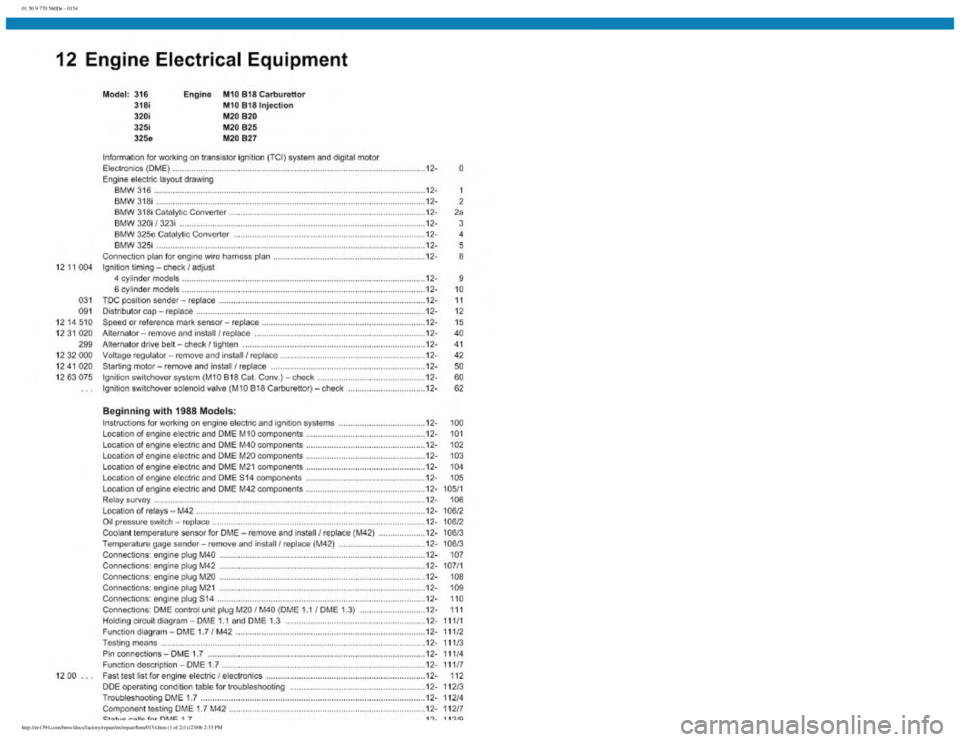Select engine entry 'M10 B18 Injection'
The width and height of the screenshot is (960, 742).
[x=258, y=105]
